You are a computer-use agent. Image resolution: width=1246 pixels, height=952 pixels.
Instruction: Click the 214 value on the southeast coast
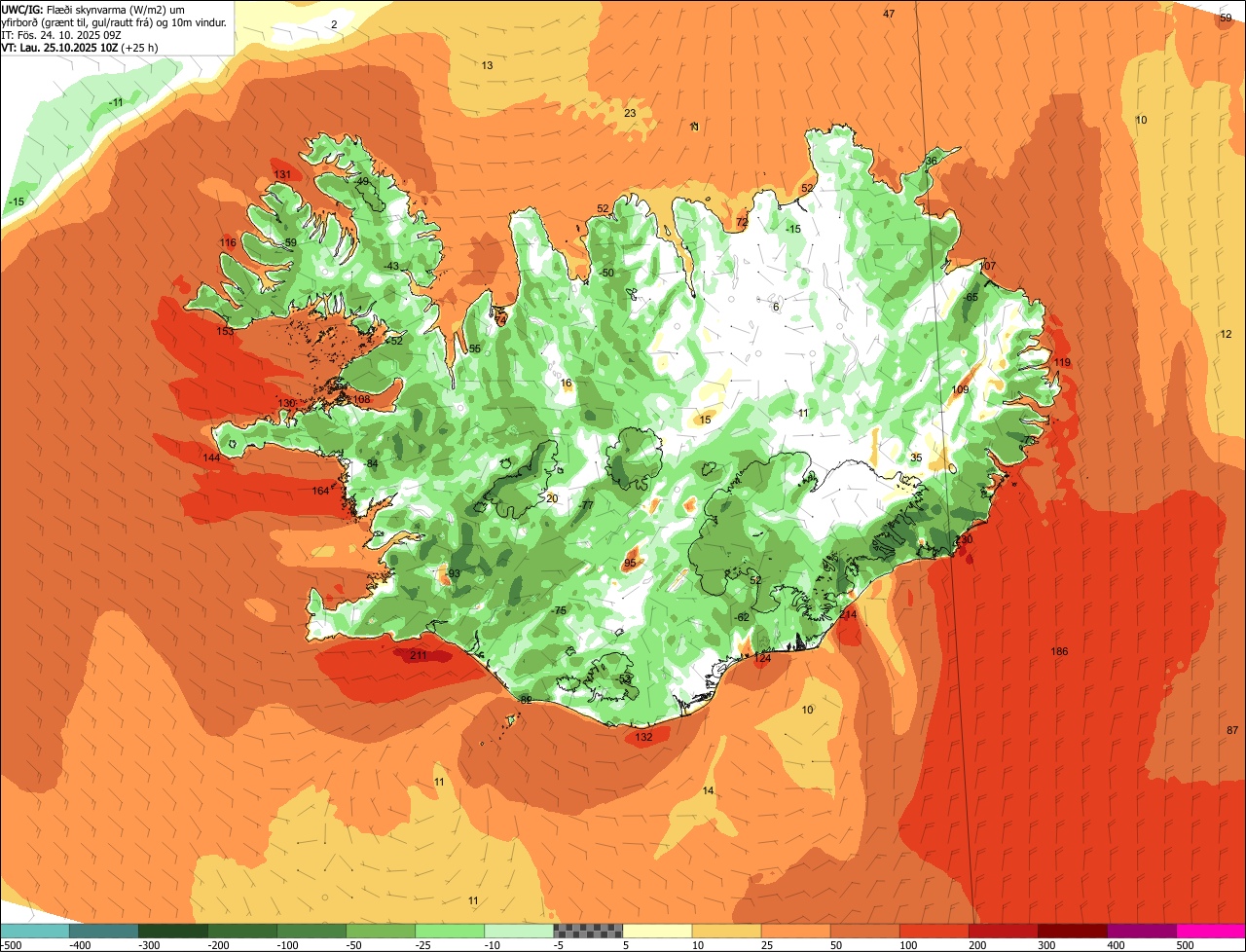[848, 614]
